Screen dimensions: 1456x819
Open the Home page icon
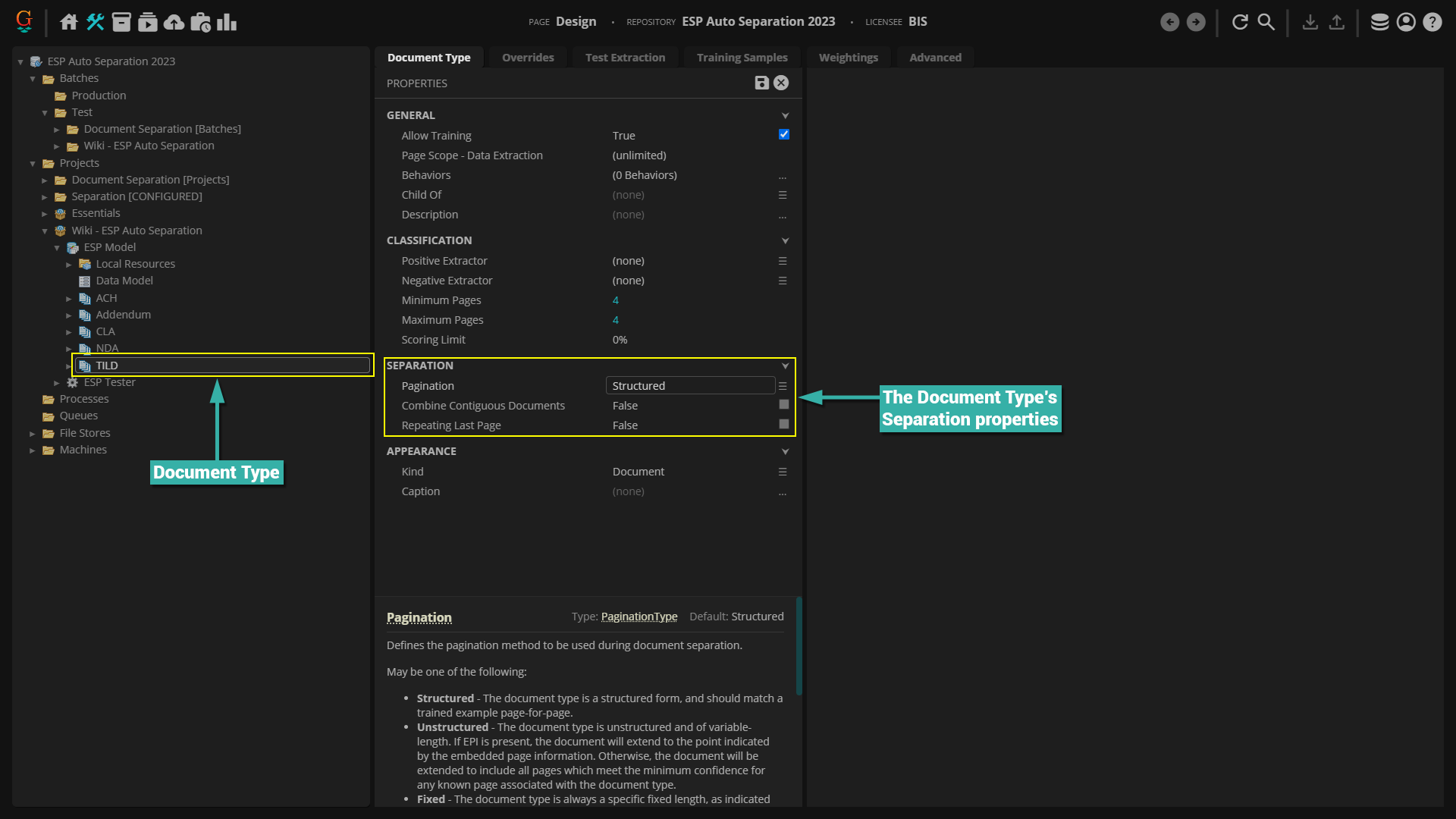pos(69,22)
